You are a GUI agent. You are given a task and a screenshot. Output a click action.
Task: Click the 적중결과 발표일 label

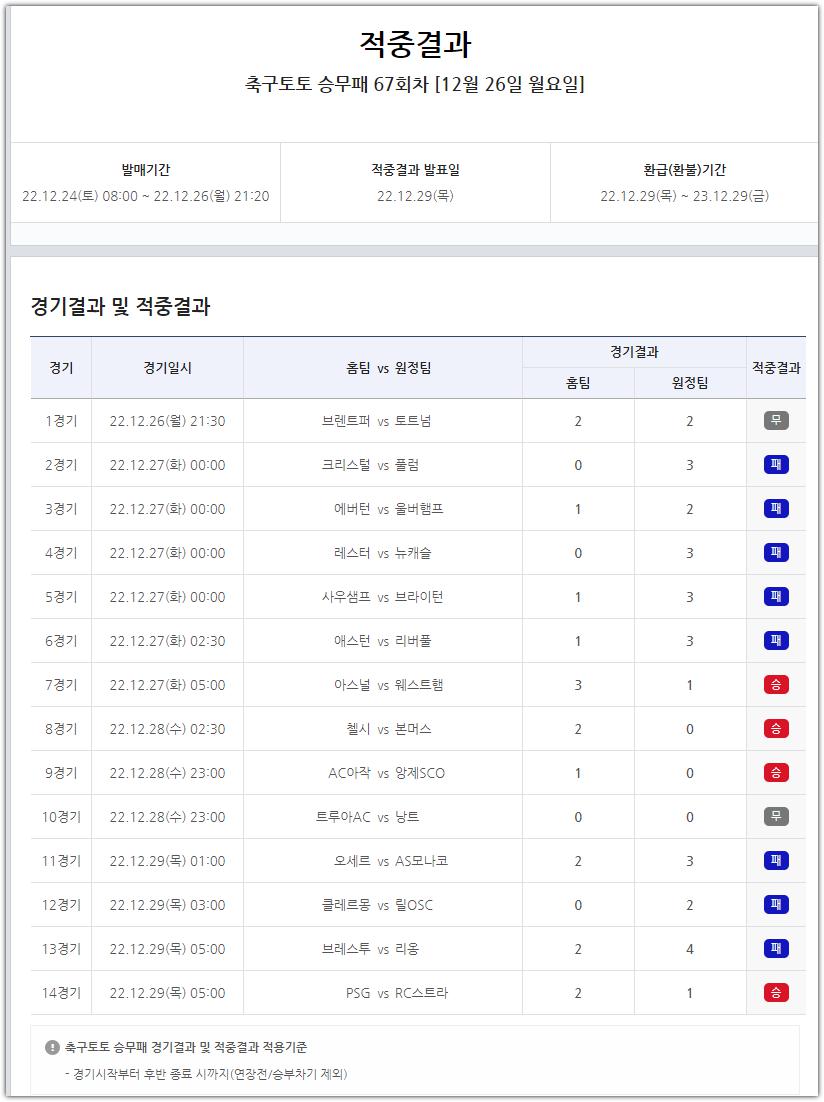click(415, 169)
